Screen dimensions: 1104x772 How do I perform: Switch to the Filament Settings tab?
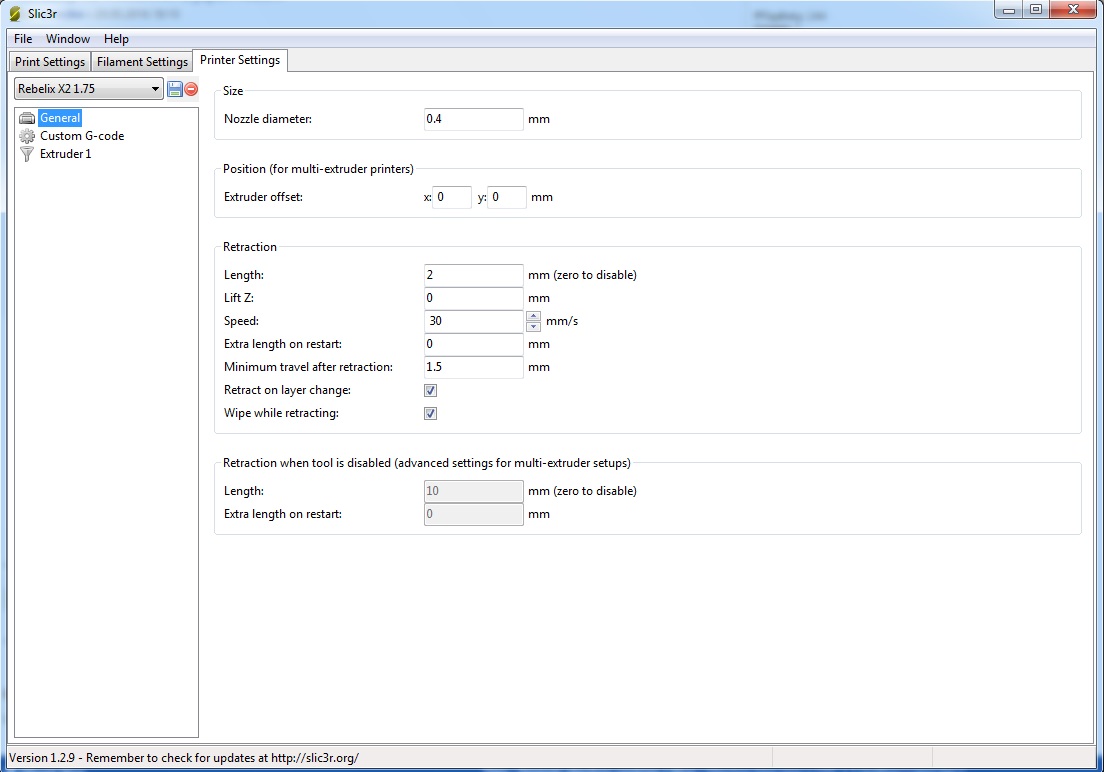click(142, 62)
